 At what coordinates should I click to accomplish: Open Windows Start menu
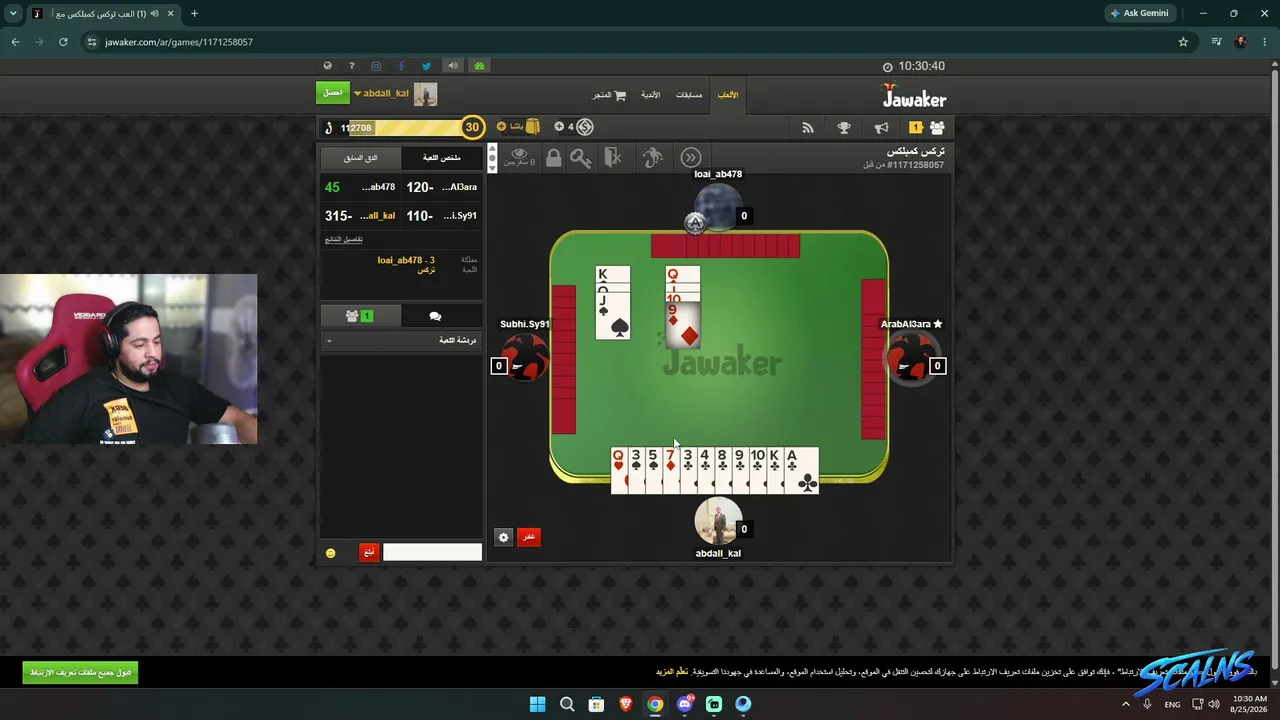(x=537, y=704)
